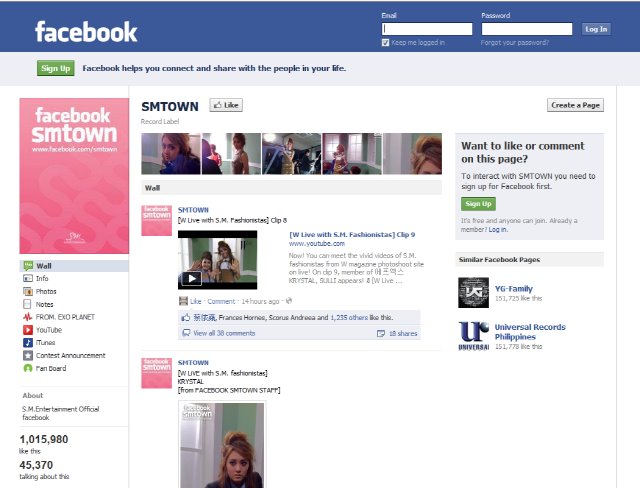Screen dimensions: 640x488
Task: Click the YG-Family page logo
Action: (473, 293)
